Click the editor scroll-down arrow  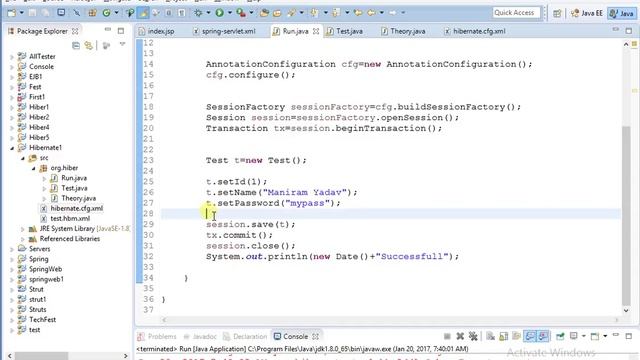pos(626,310)
